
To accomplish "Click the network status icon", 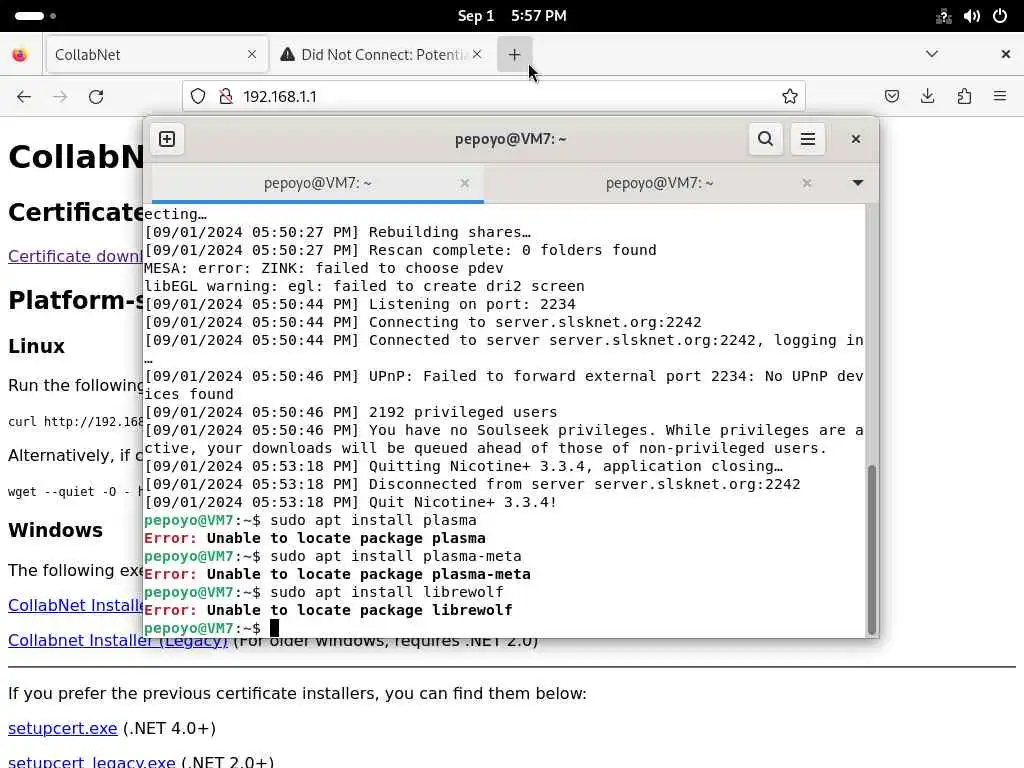I will (x=944, y=16).
